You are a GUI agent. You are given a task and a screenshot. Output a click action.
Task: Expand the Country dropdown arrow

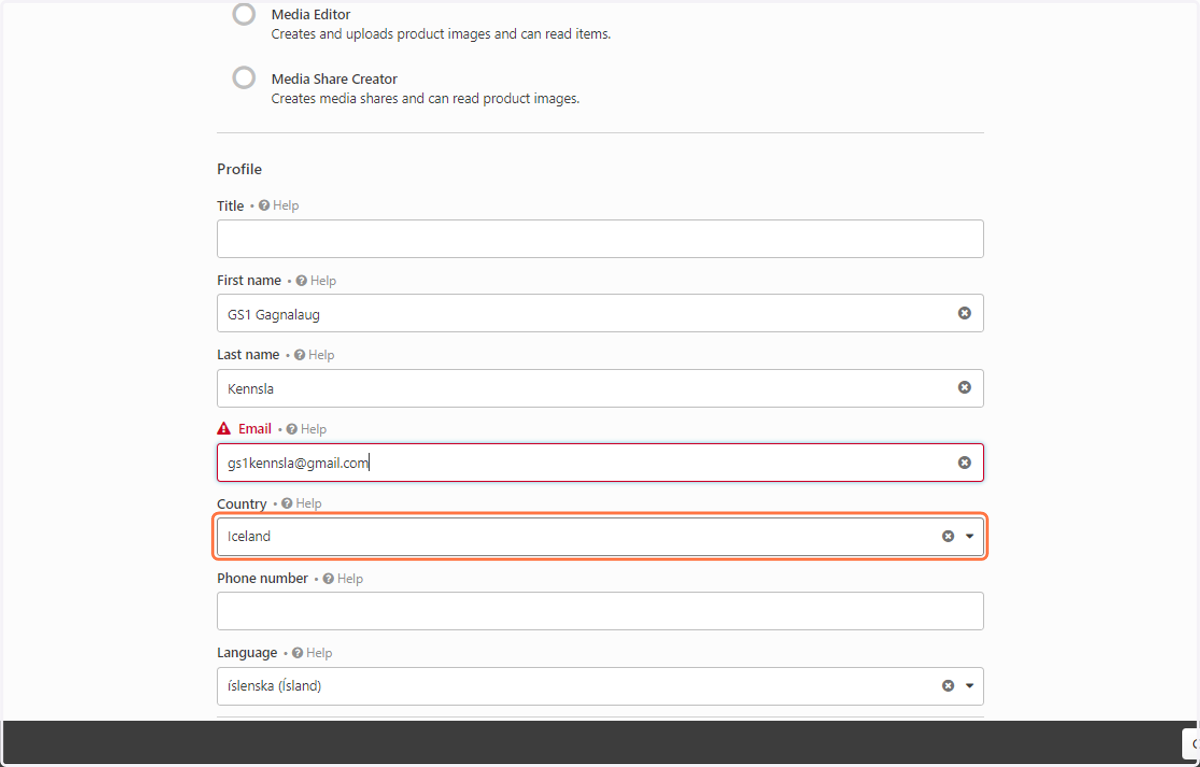tap(970, 536)
